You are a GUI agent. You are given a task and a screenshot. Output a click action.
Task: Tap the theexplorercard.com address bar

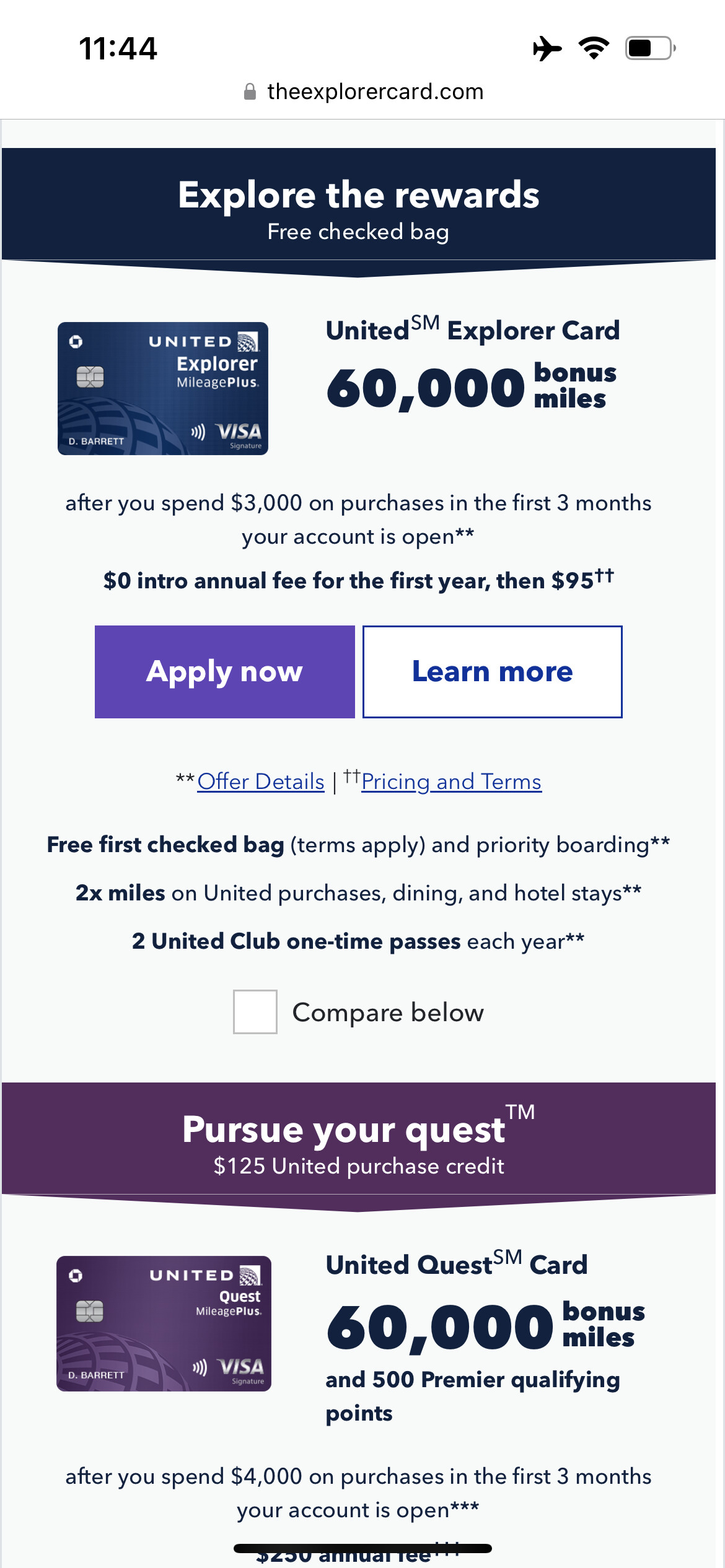tap(375, 92)
